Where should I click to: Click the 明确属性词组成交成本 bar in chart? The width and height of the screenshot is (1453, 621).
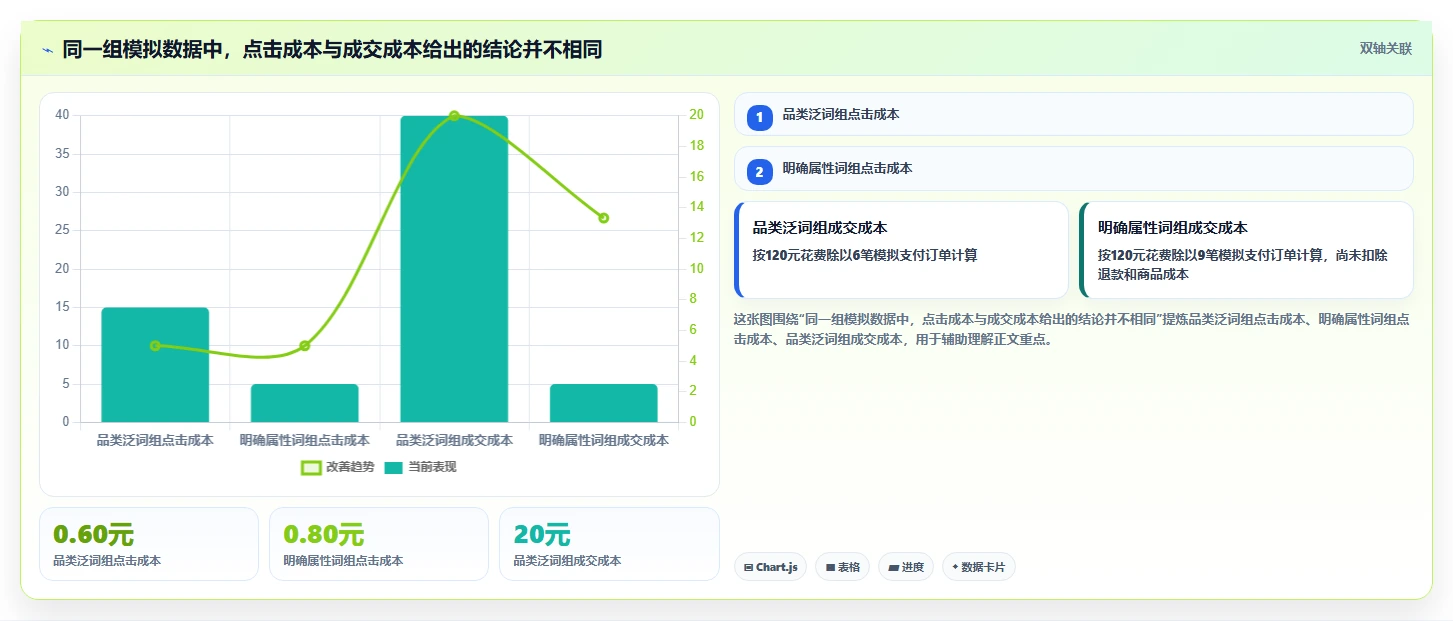click(604, 403)
